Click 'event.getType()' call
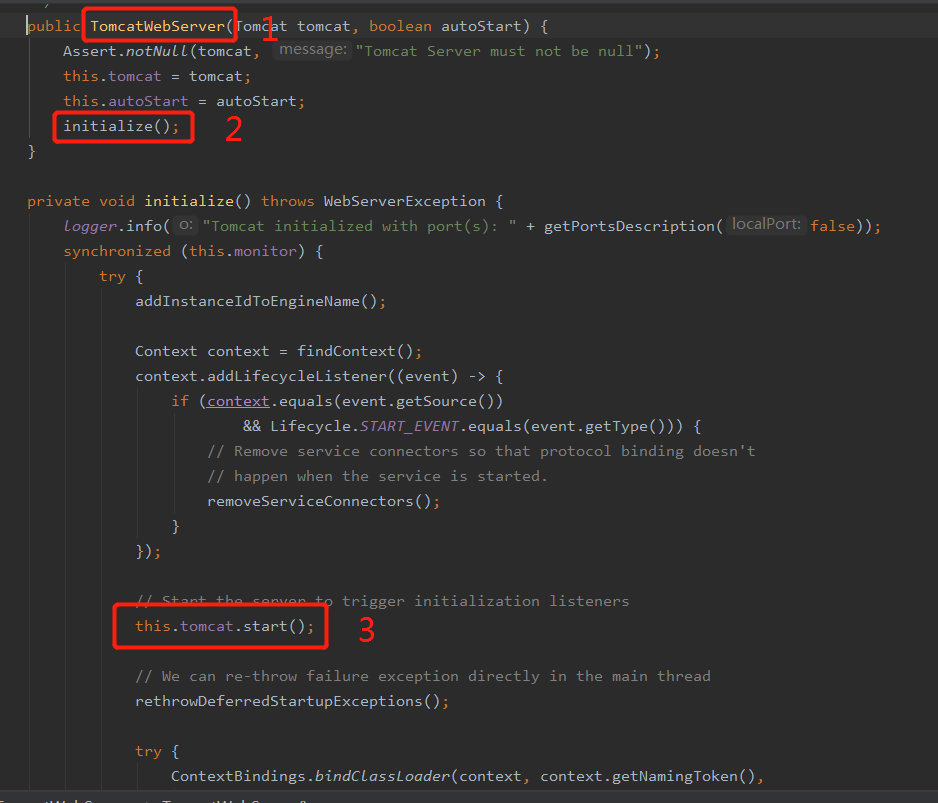938x803 pixels. tap(598, 426)
